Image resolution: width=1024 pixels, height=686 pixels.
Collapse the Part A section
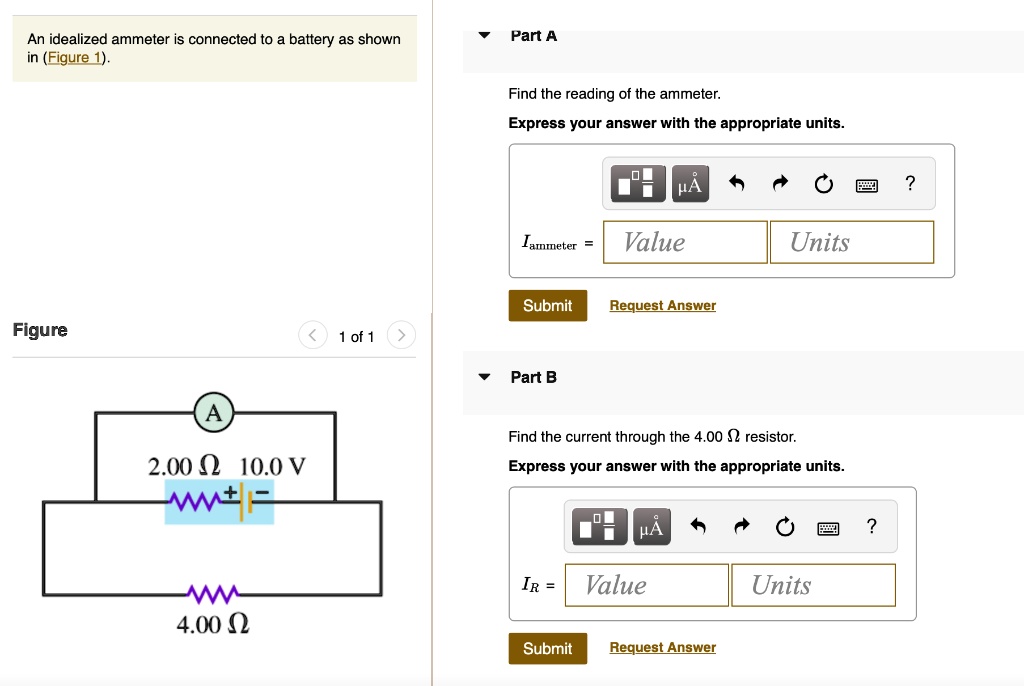click(484, 34)
